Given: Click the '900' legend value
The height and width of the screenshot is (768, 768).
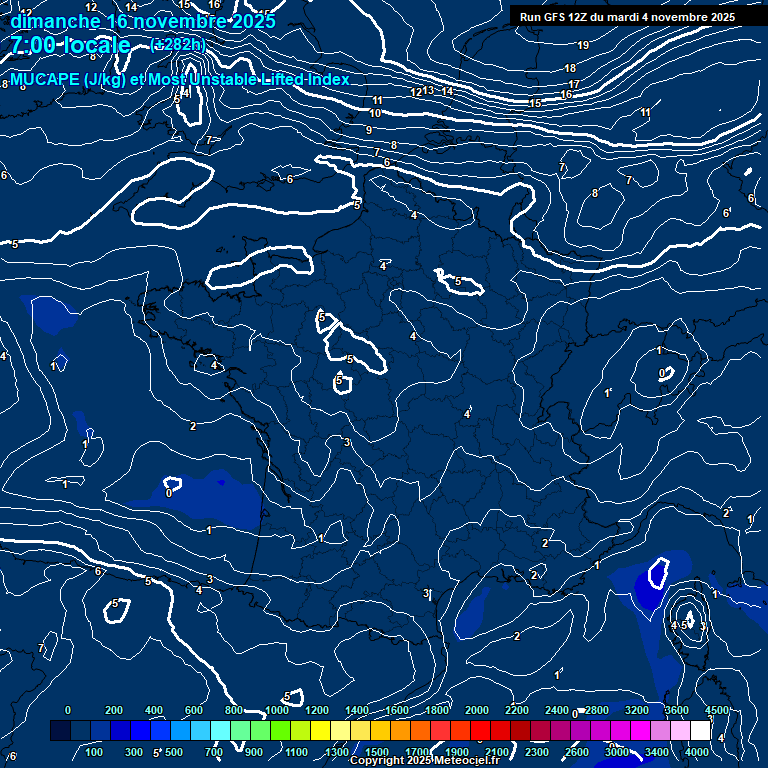Looking at the screenshot, I should click(x=254, y=752).
